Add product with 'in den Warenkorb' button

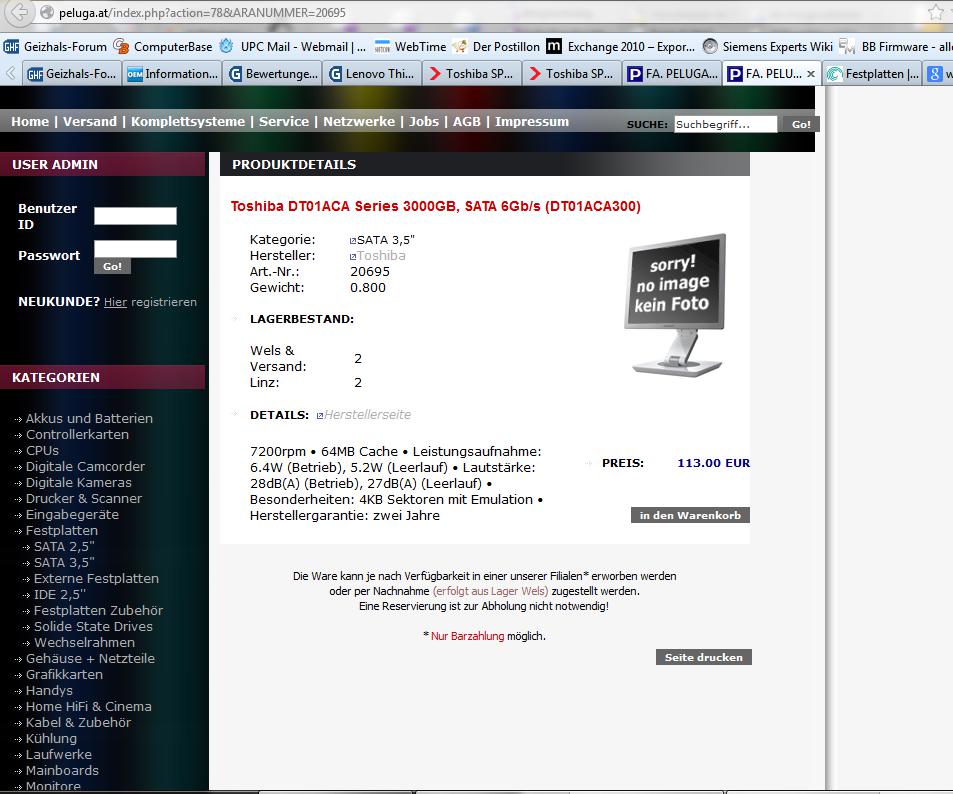[x=690, y=516]
